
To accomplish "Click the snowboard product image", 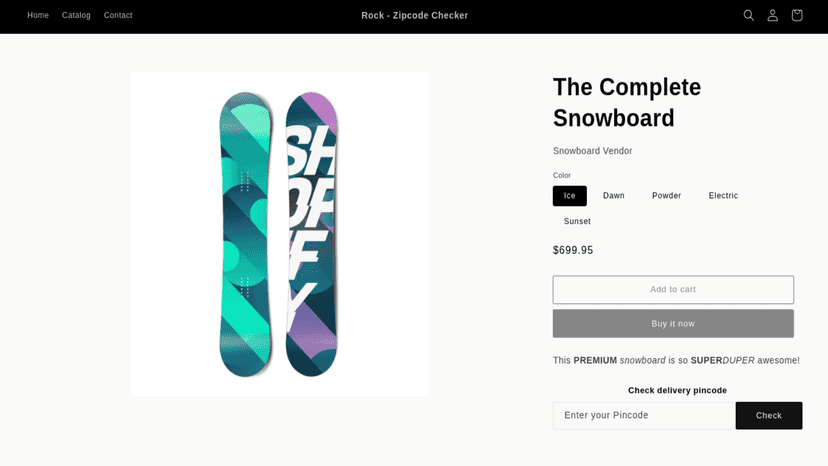I will coord(279,234).
